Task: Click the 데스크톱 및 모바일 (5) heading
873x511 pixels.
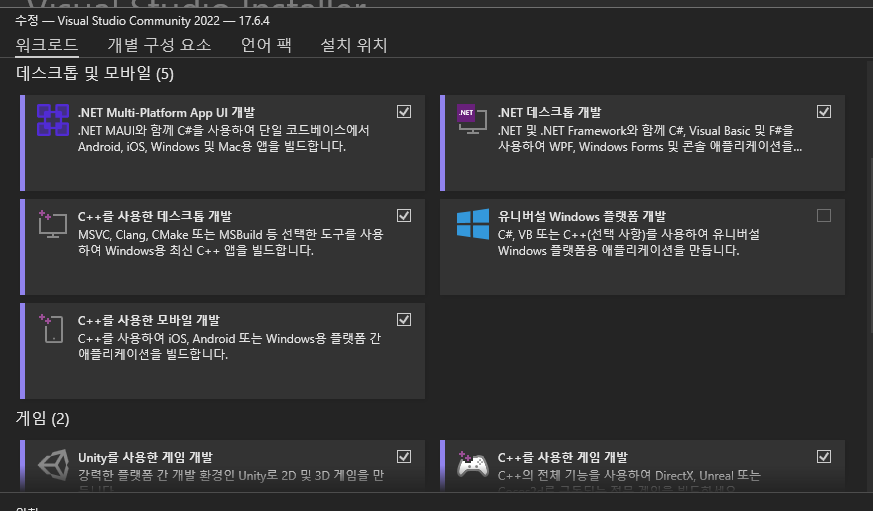Action: (x=95, y=73)
